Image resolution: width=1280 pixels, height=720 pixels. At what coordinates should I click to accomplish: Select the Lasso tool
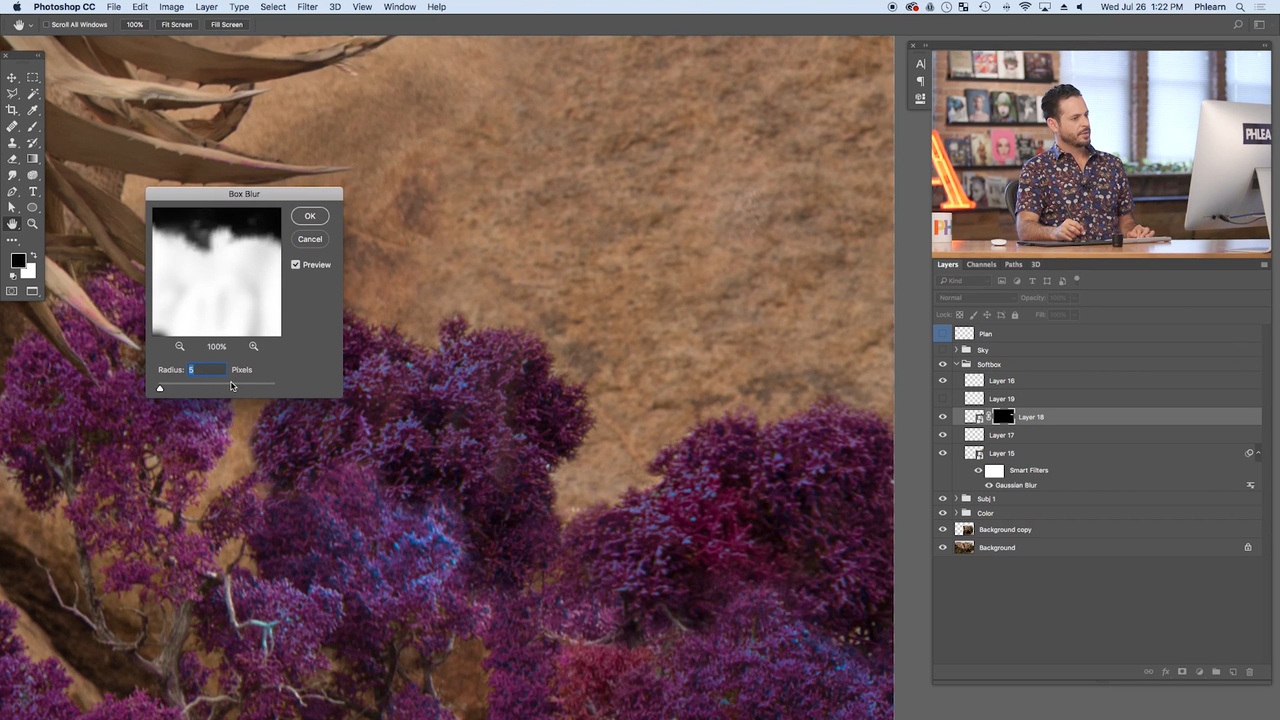(x=12, y=93)
